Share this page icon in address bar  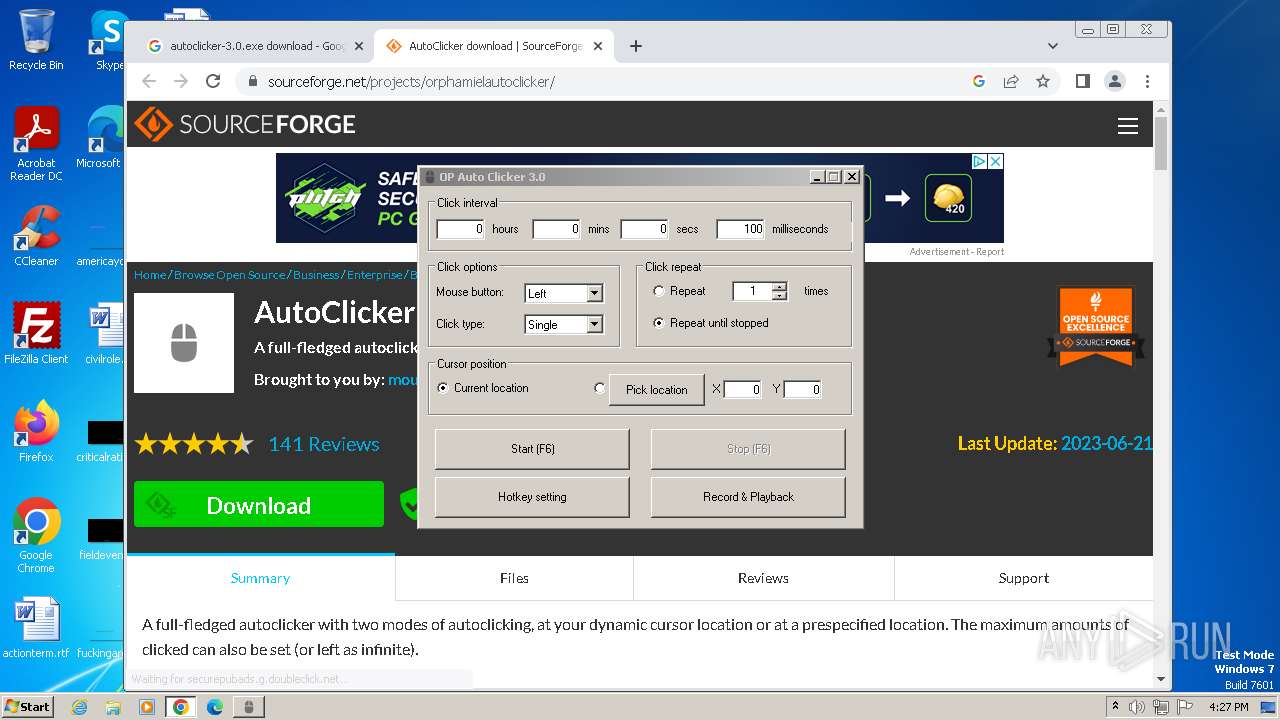(x=1011, y=81)
